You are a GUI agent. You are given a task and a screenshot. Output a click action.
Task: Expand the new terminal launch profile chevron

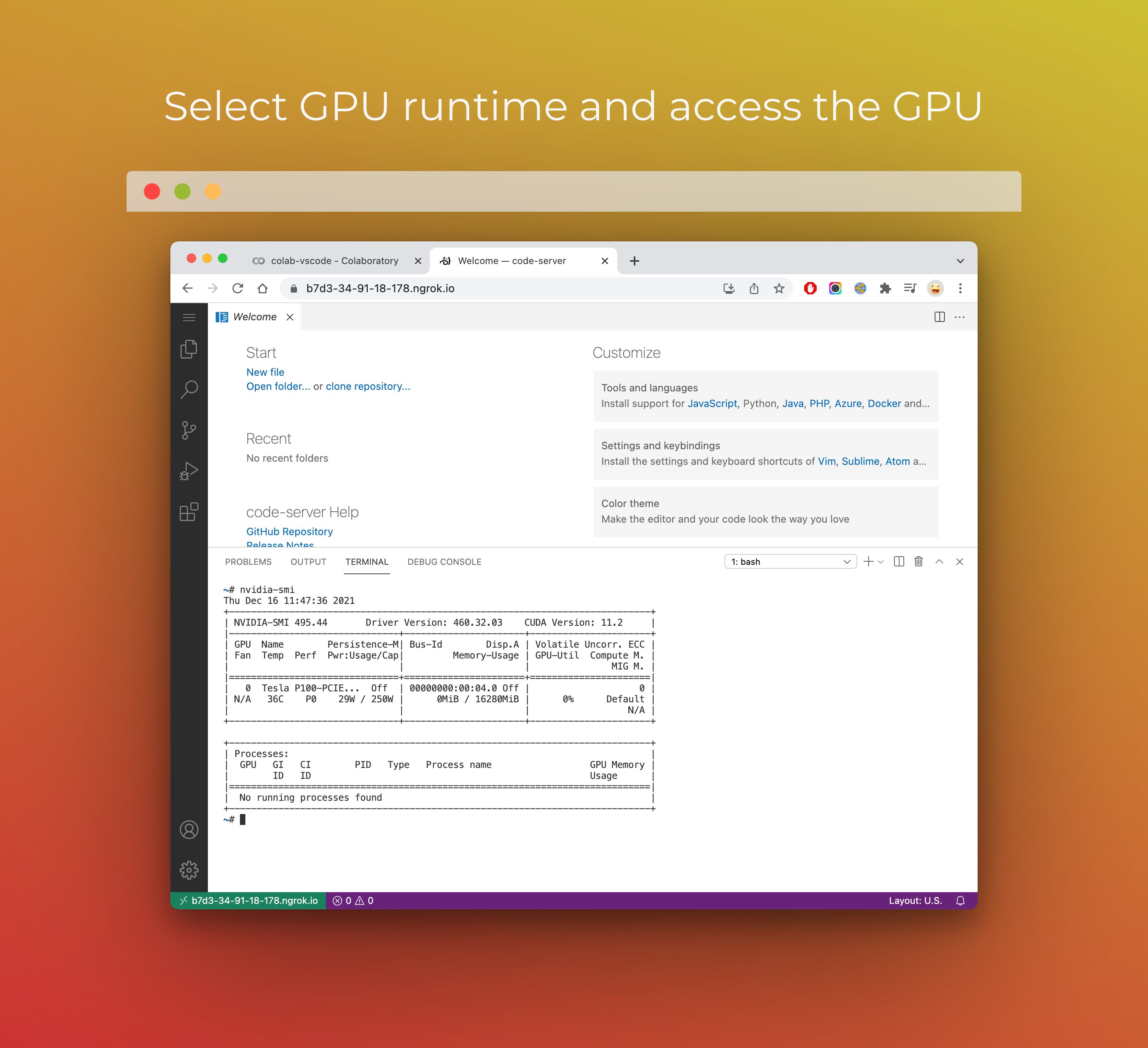pos(881,562)
